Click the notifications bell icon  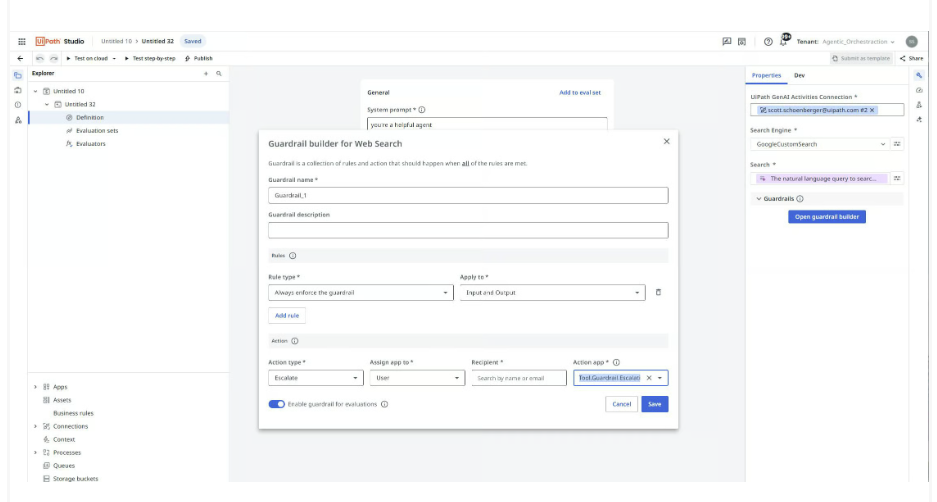coord(784,41)
